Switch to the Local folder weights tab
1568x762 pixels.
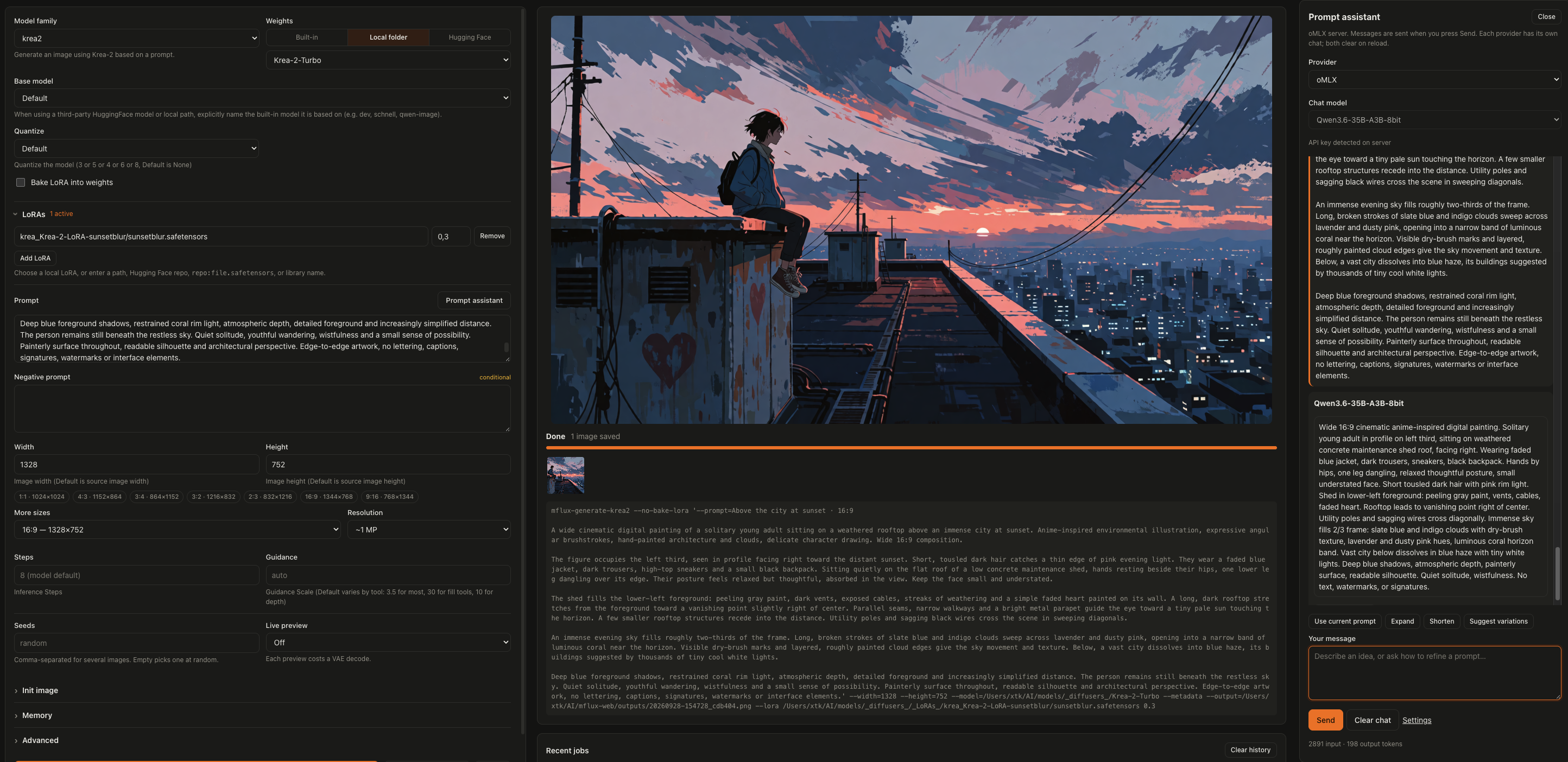pyautogui.click(x=388, y=37)
